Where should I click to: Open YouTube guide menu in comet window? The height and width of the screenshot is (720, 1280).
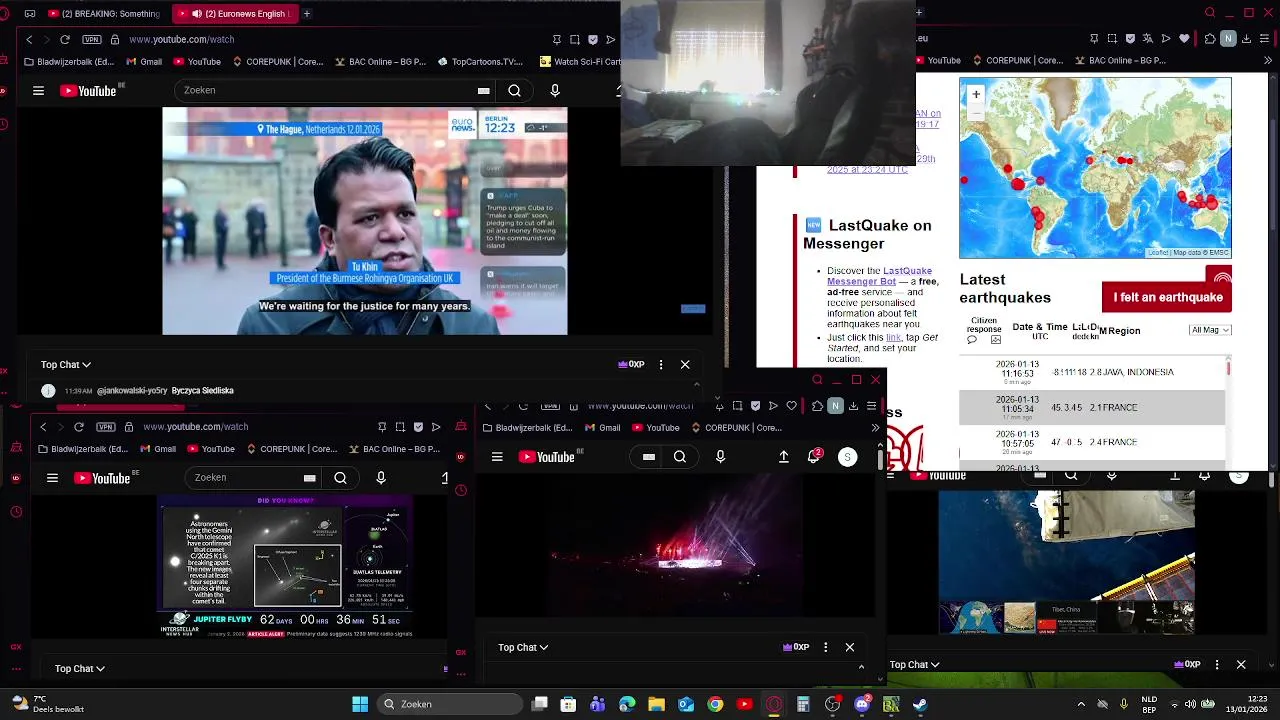[52, 478]
